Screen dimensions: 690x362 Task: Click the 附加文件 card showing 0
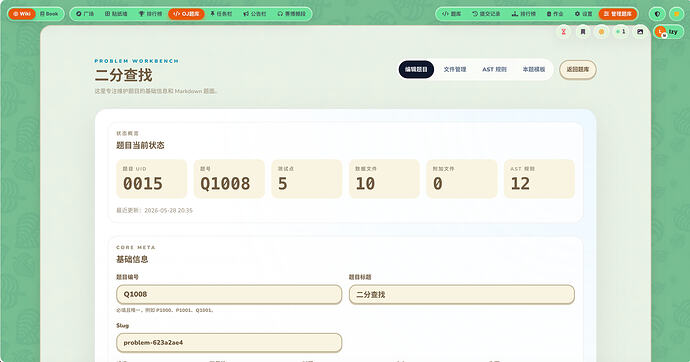click(x=462, y=179)
